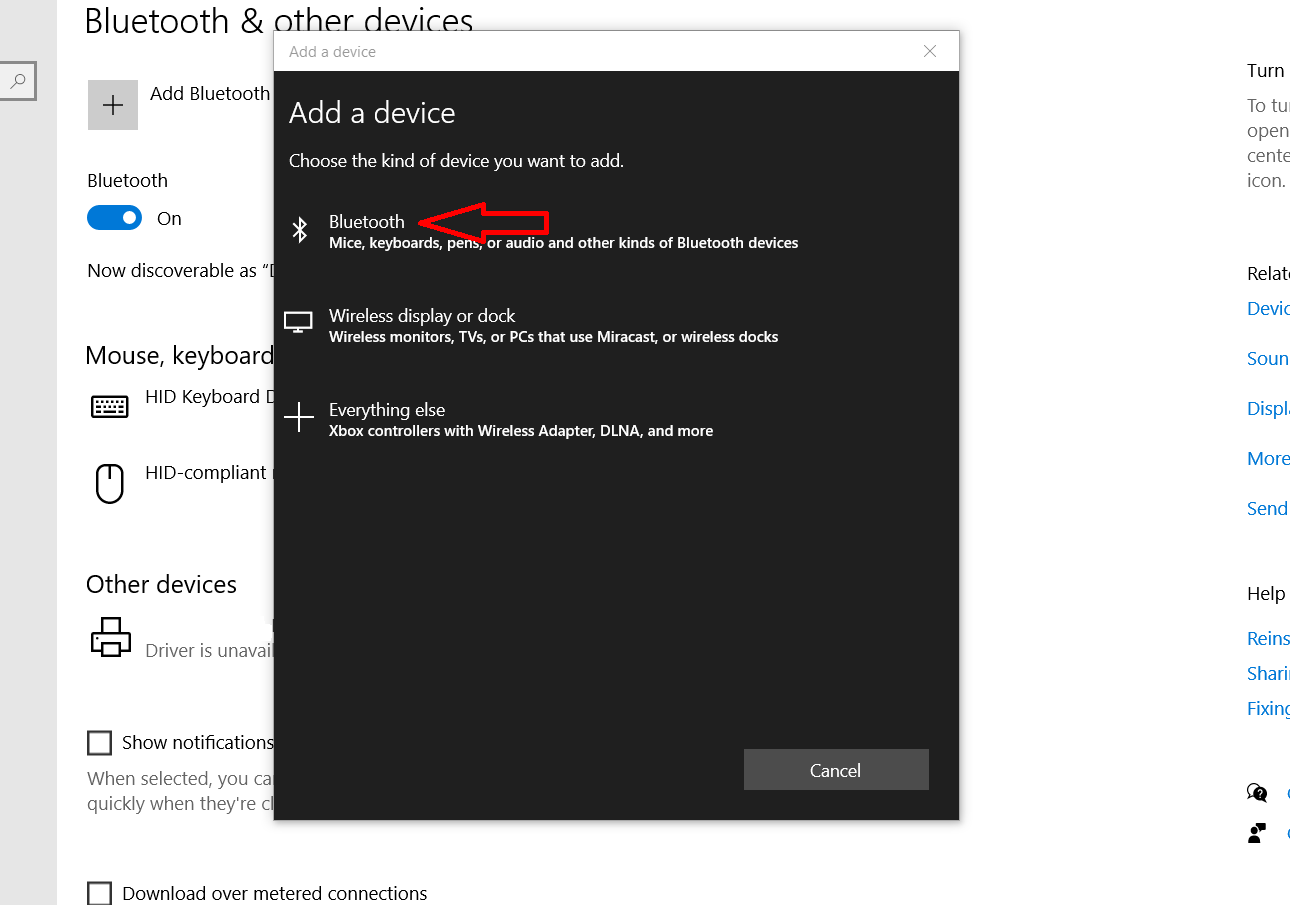Click the HID-compliant mouse entry text
The image size is (1290, 905).
[x=208, y=473]
